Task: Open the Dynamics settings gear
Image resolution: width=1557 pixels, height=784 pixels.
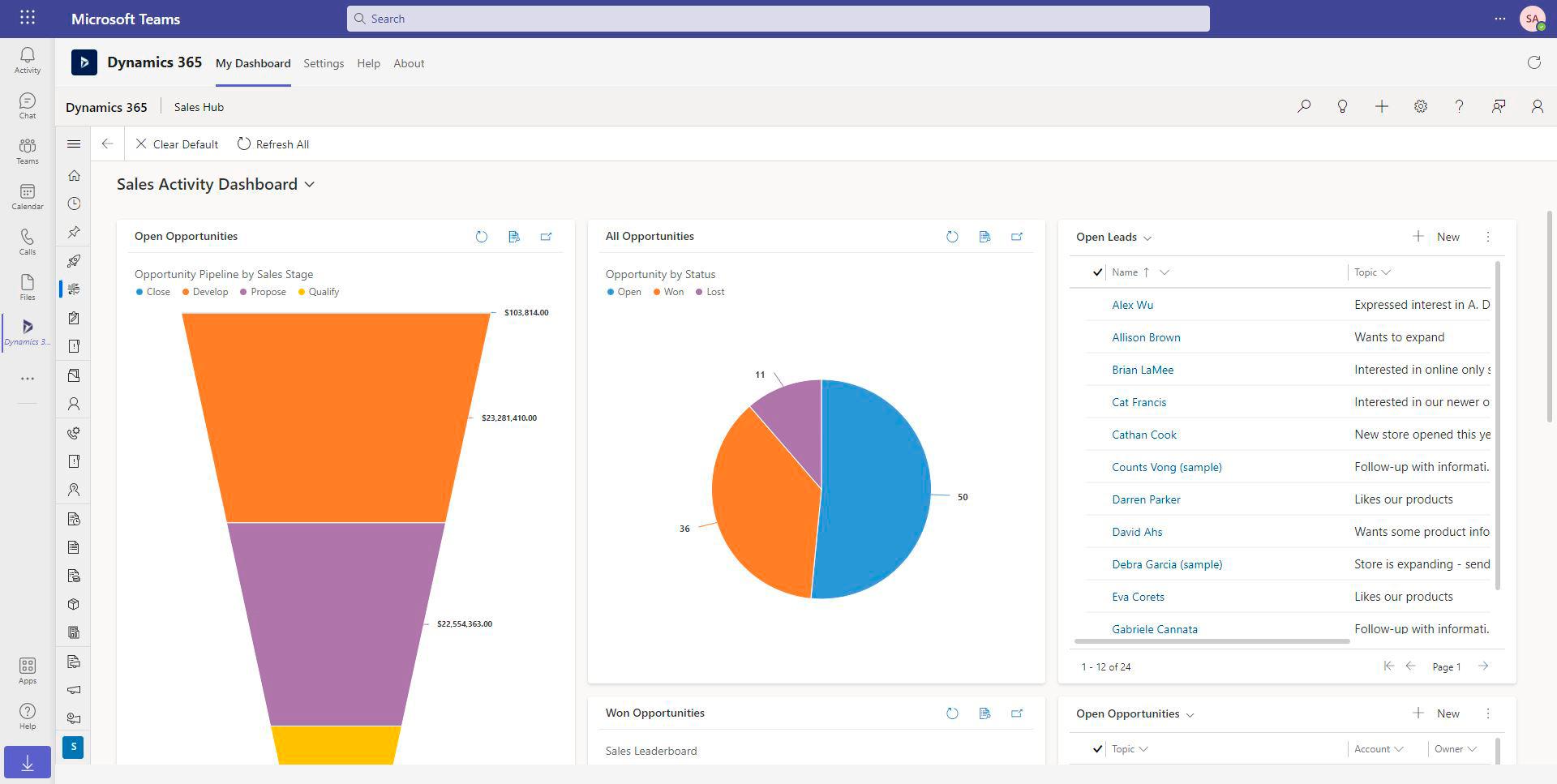Action: 1421,106
